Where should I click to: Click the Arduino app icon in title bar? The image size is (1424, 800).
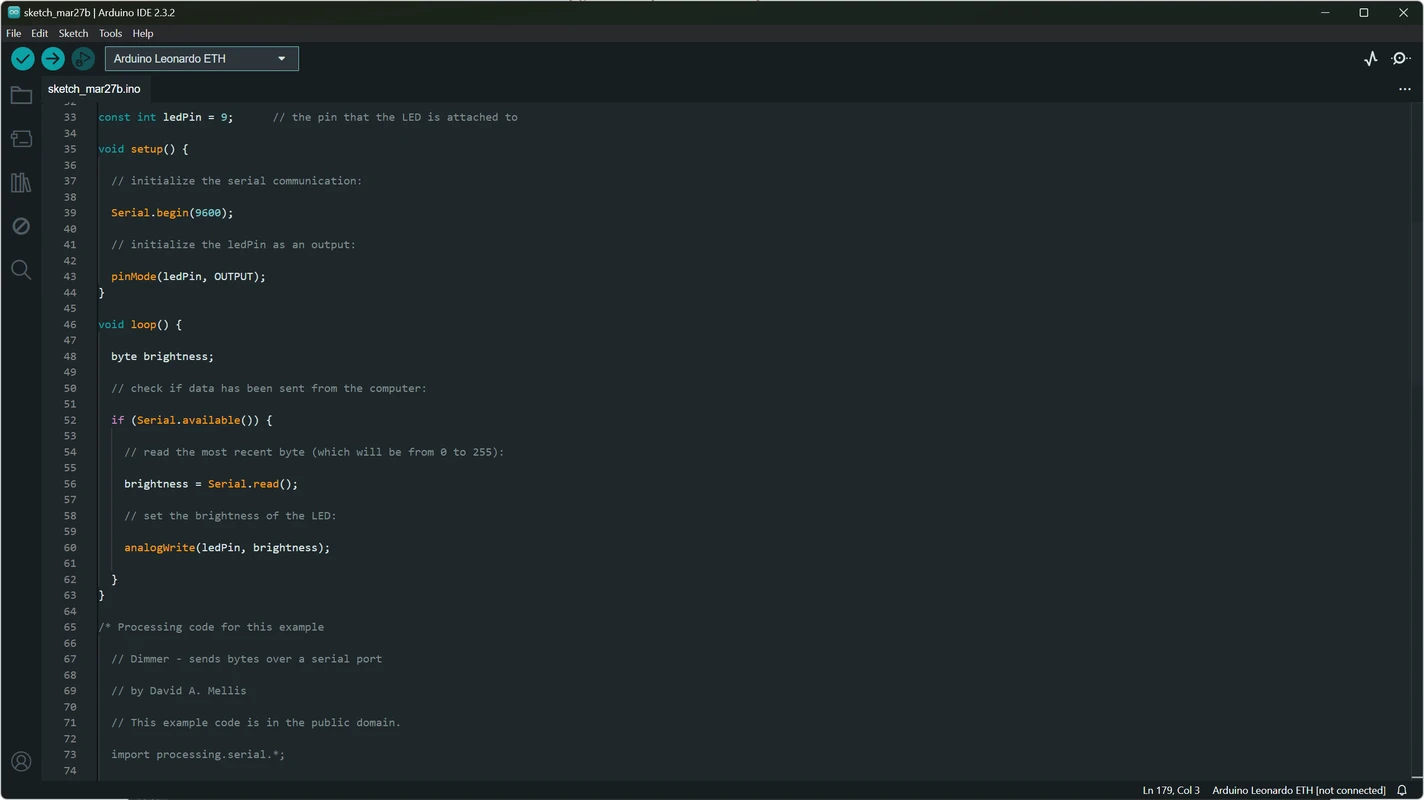pos(13,13)
